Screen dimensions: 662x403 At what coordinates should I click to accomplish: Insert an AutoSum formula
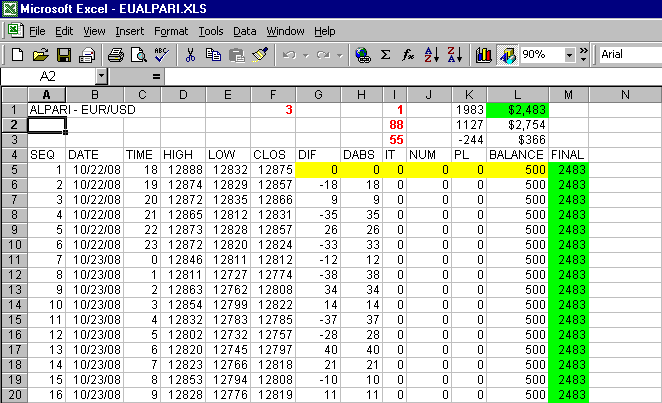(385, 54)
